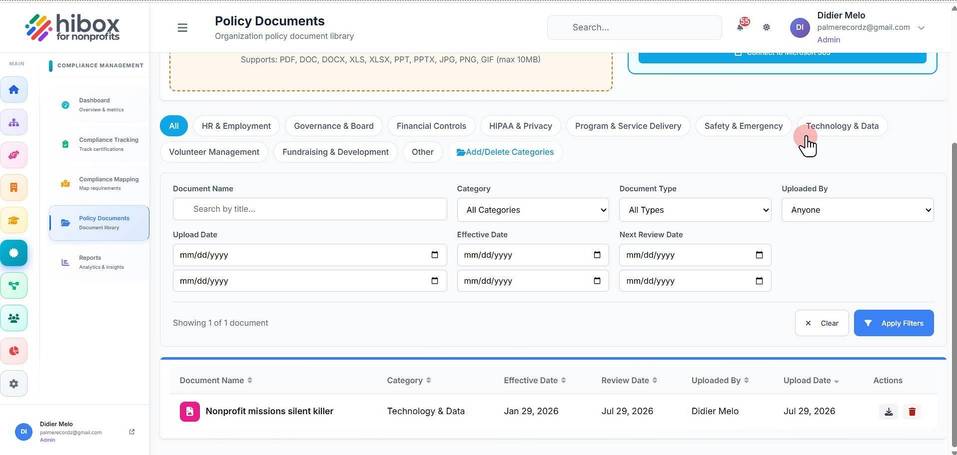The image size is (957, 455).
Task: Click the header settings gear icon
Action: pos(767,27)
